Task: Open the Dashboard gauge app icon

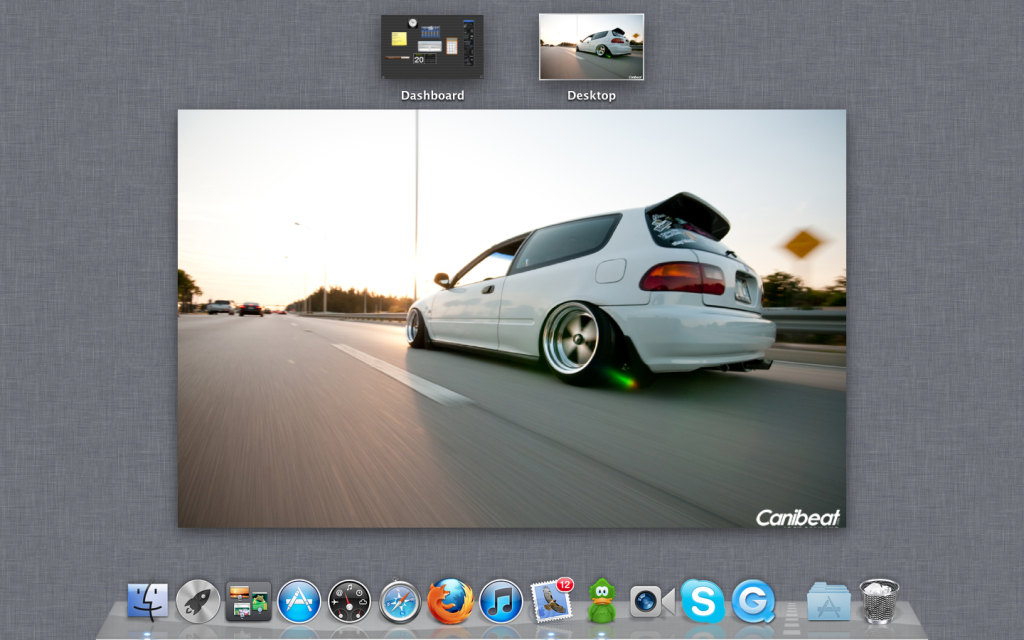Action: tap(348, 602)
